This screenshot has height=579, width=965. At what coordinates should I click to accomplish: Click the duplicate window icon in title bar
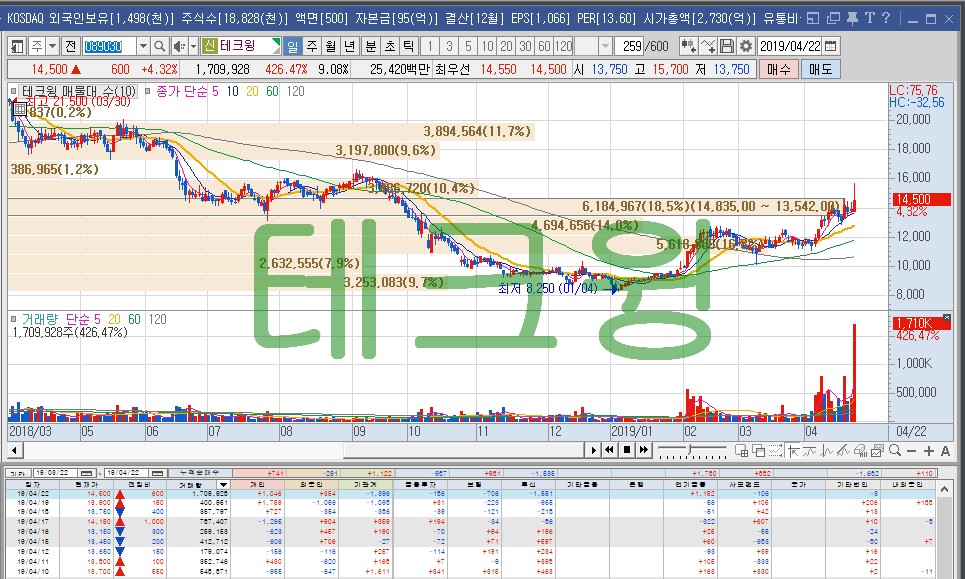pos(833,18)
